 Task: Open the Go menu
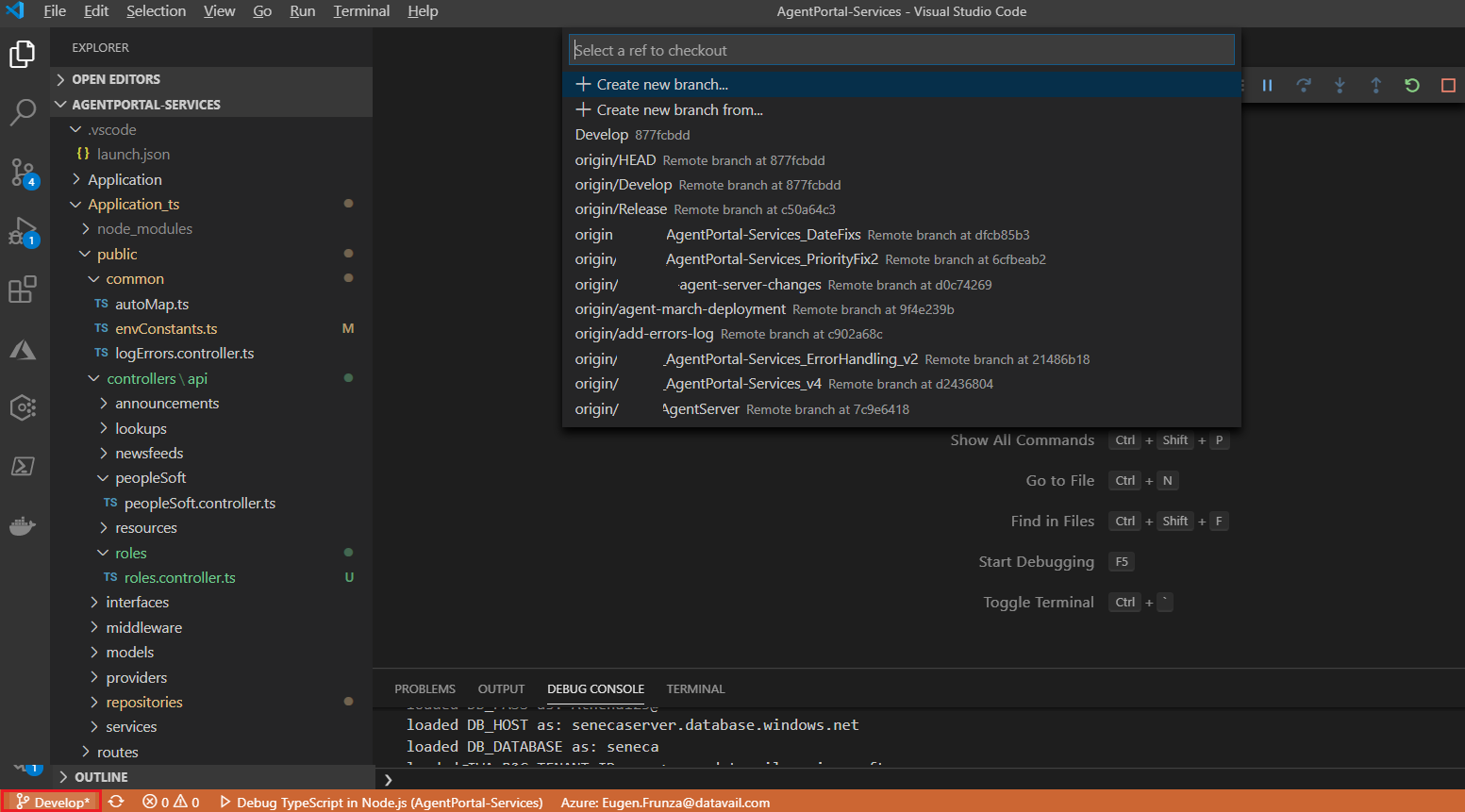tap(262, 11)
